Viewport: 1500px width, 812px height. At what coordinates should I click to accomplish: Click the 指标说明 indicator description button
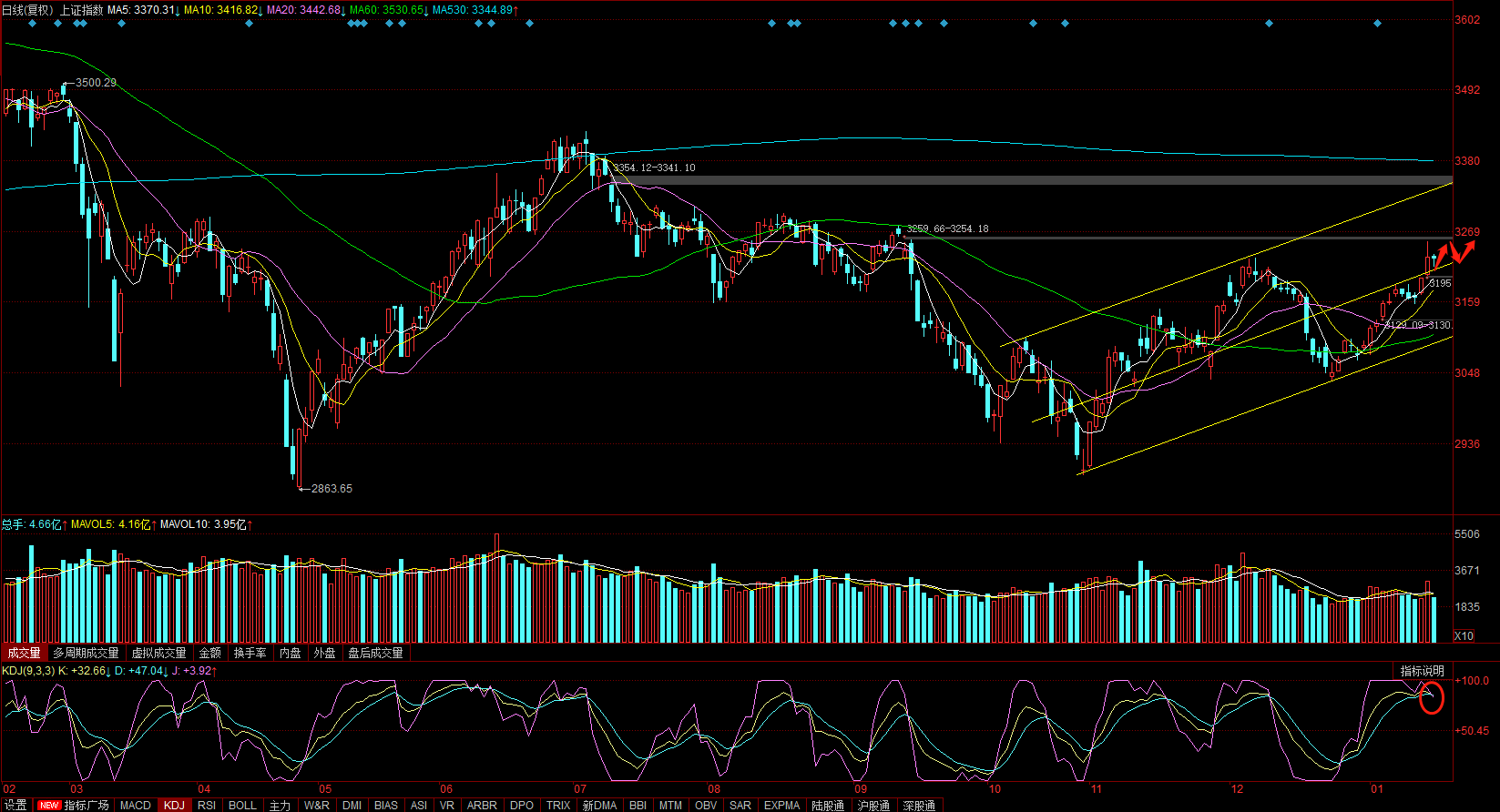click(x=1422, y=671)
